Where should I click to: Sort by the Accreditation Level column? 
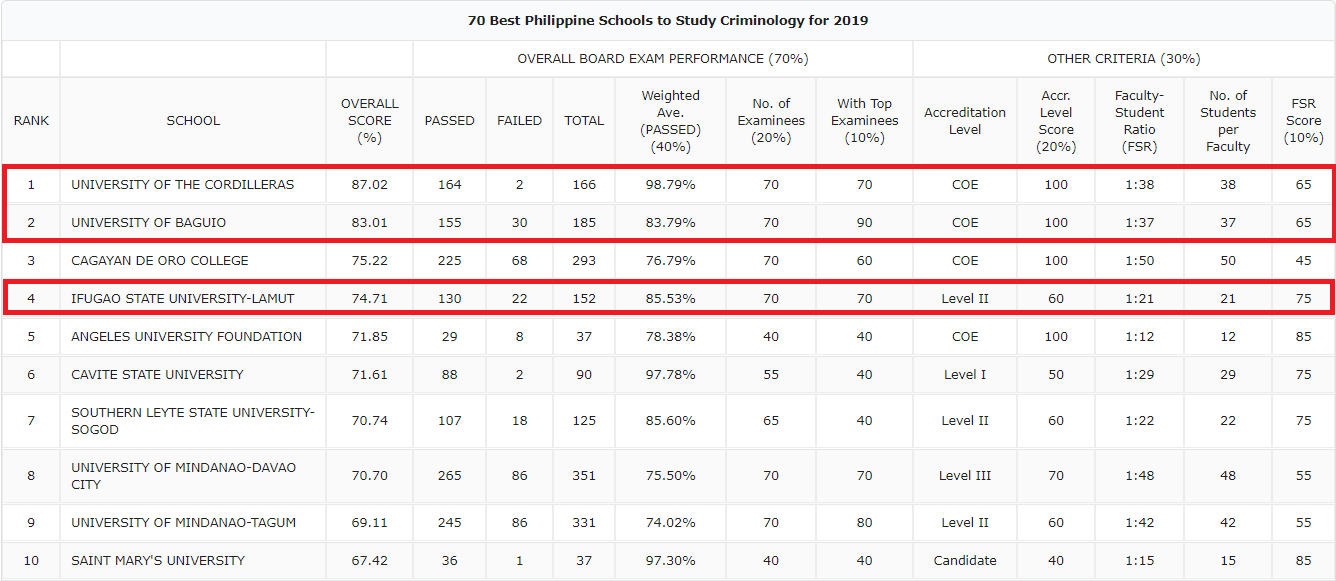pyautogui.click(x=964, y=120)
